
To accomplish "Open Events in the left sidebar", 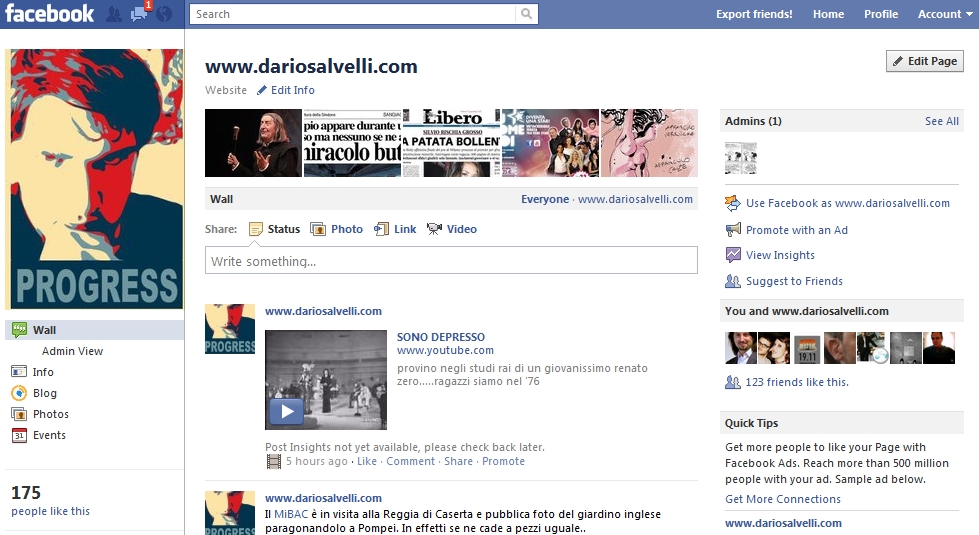I will [49, 435].
